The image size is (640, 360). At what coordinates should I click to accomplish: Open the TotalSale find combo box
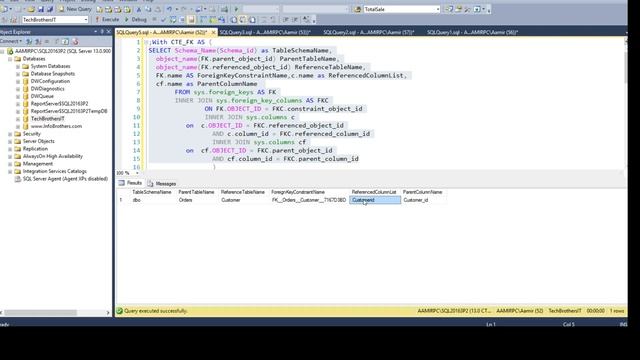(402, 9)
